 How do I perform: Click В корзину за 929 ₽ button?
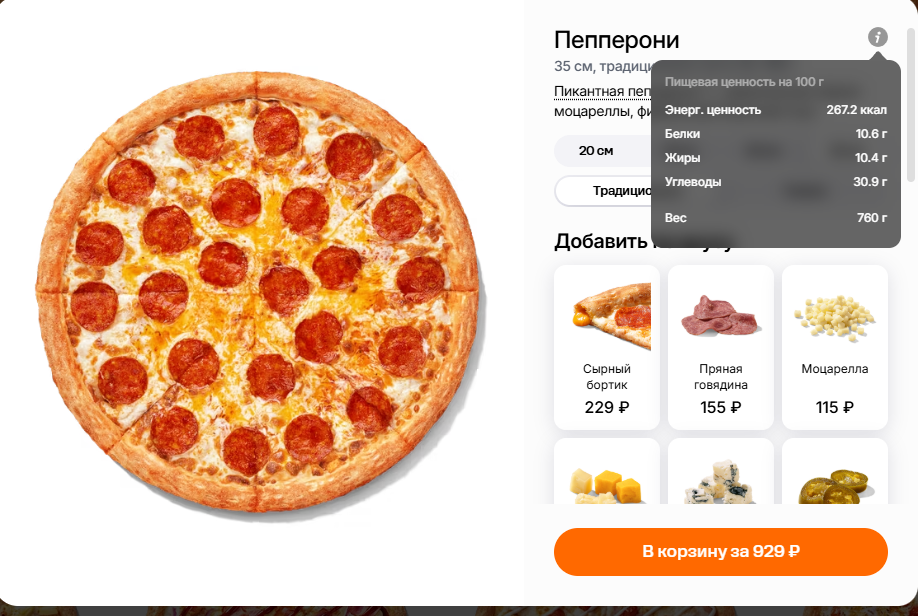[x=721, y=552]
